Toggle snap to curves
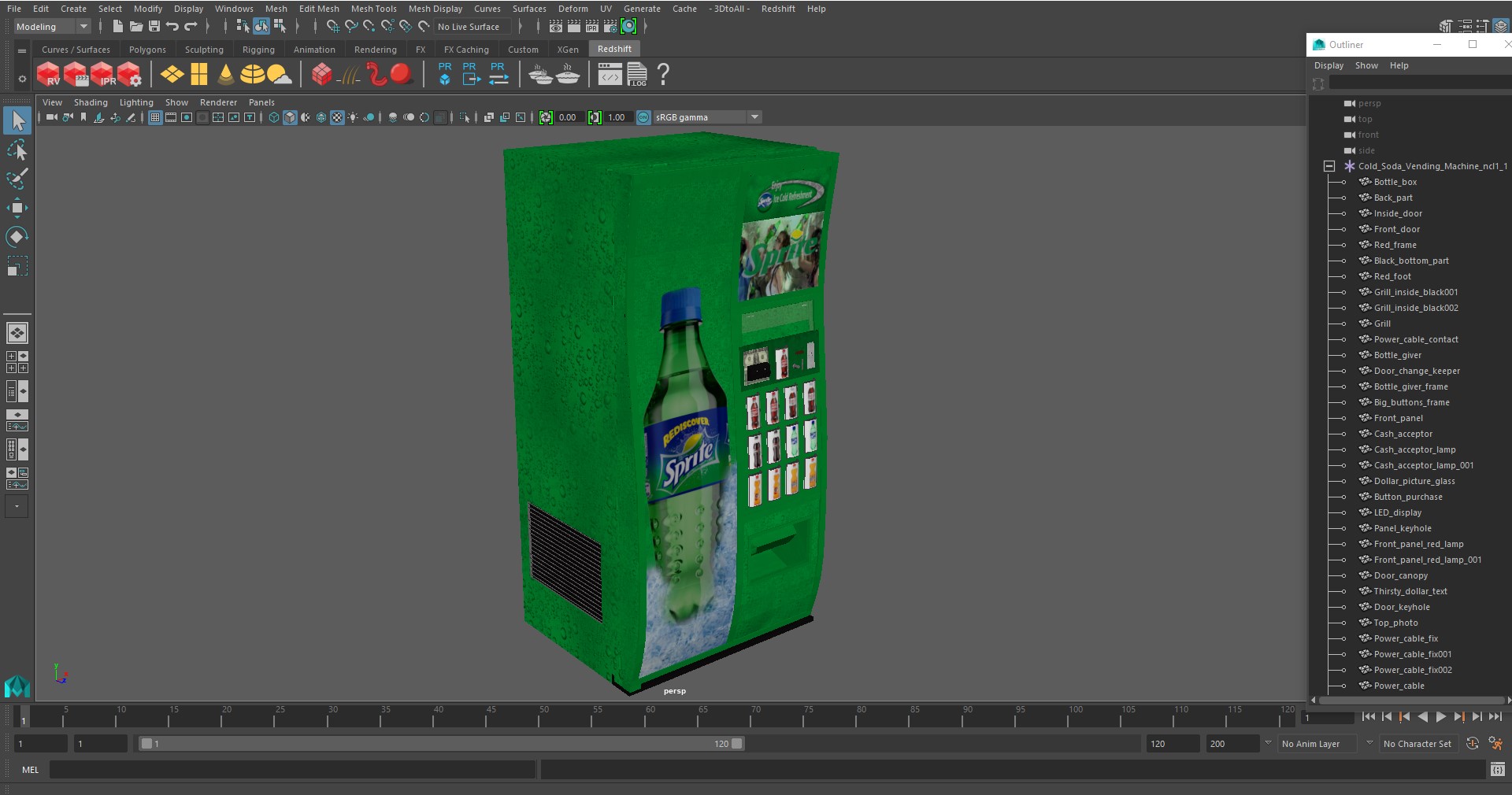This screenshot has width=1512, height=795. tap(351, 26)
